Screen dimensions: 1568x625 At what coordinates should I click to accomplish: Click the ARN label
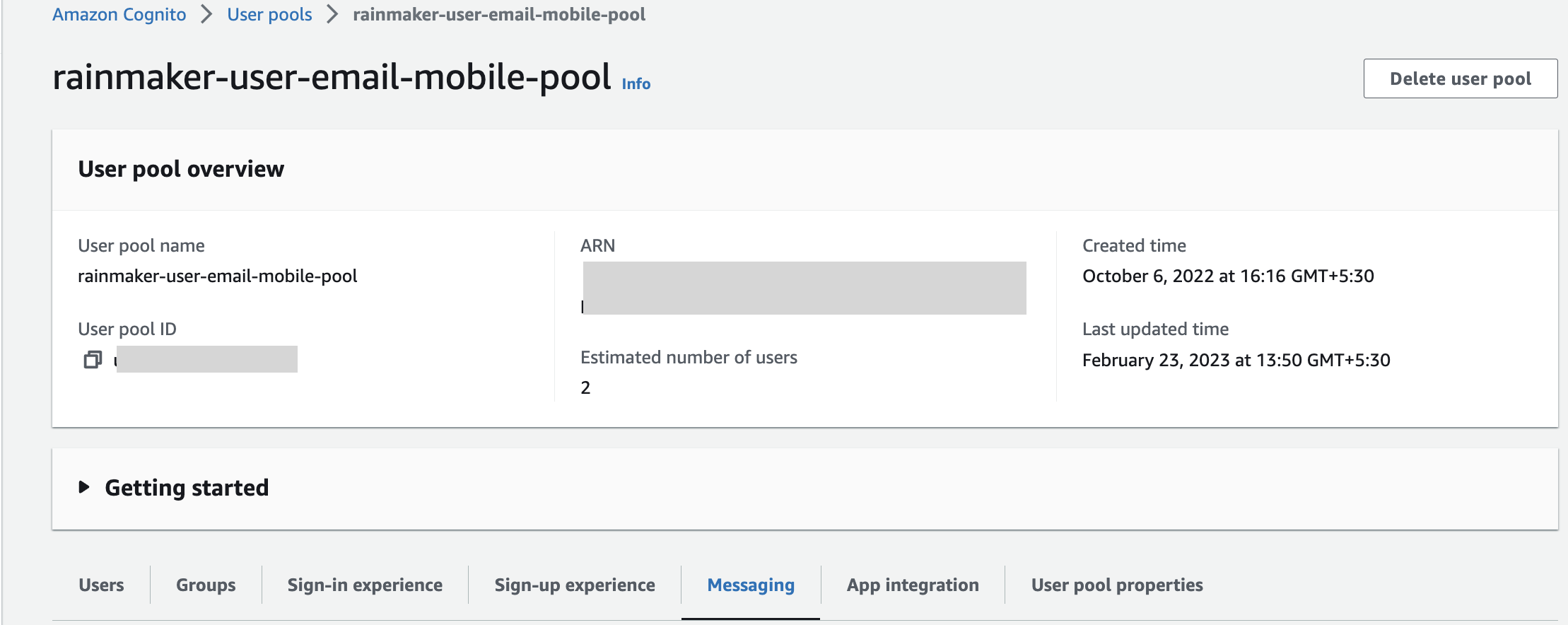(x=598, y=245)
